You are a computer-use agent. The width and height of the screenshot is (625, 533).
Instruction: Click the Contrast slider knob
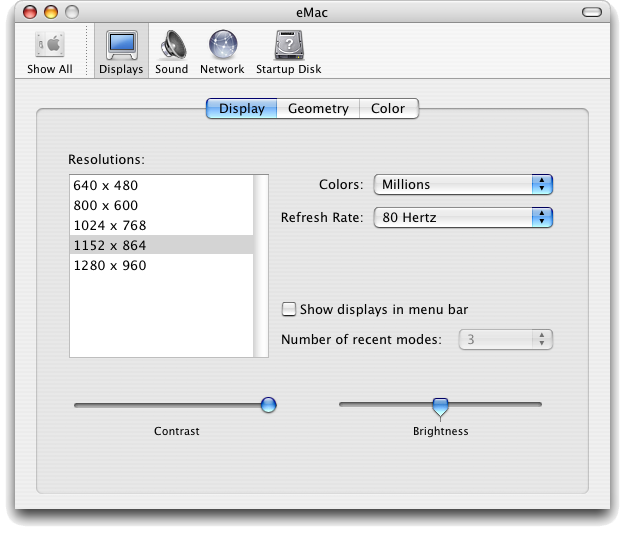point(269,405)
